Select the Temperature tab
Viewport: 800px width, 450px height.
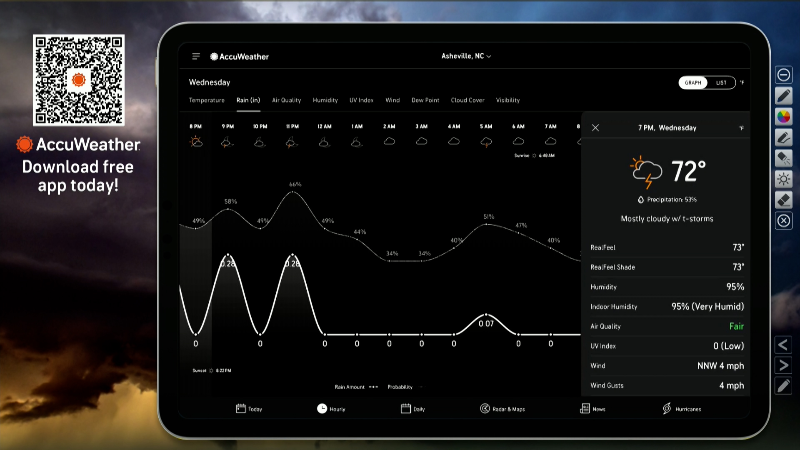click(207, 100)
